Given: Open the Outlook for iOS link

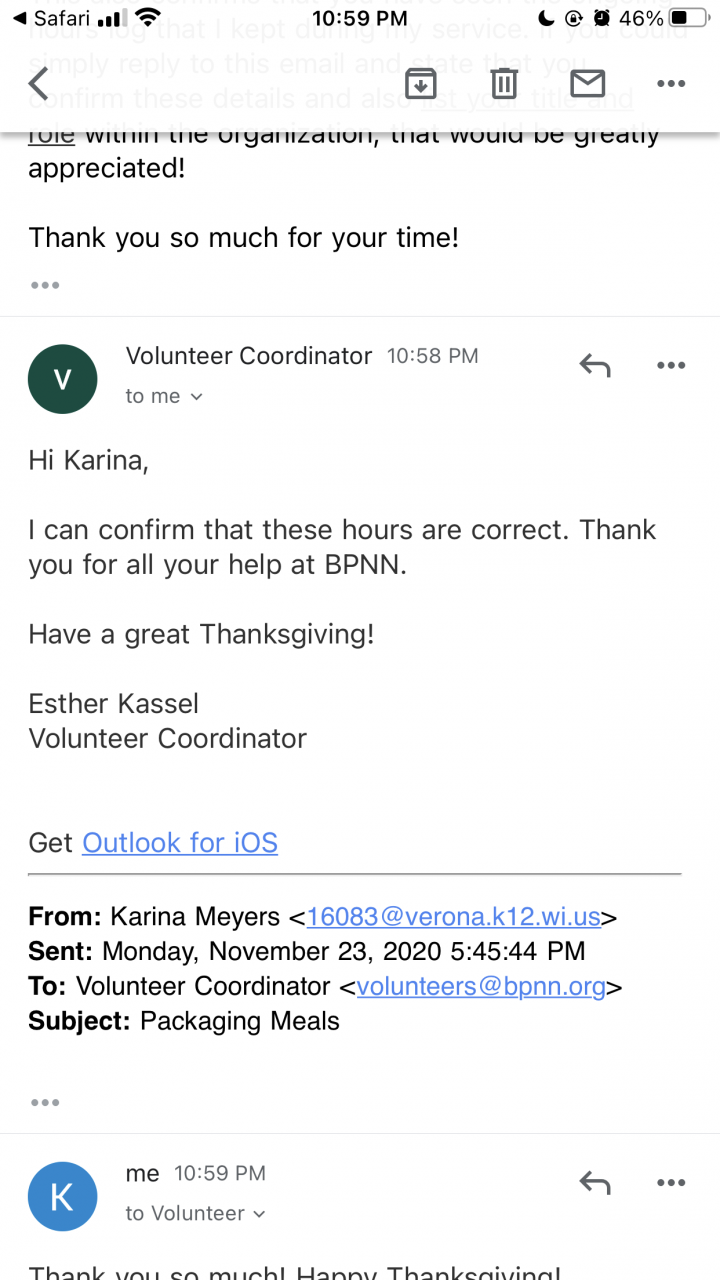Looking at the screenshot, I should (180, 843).
